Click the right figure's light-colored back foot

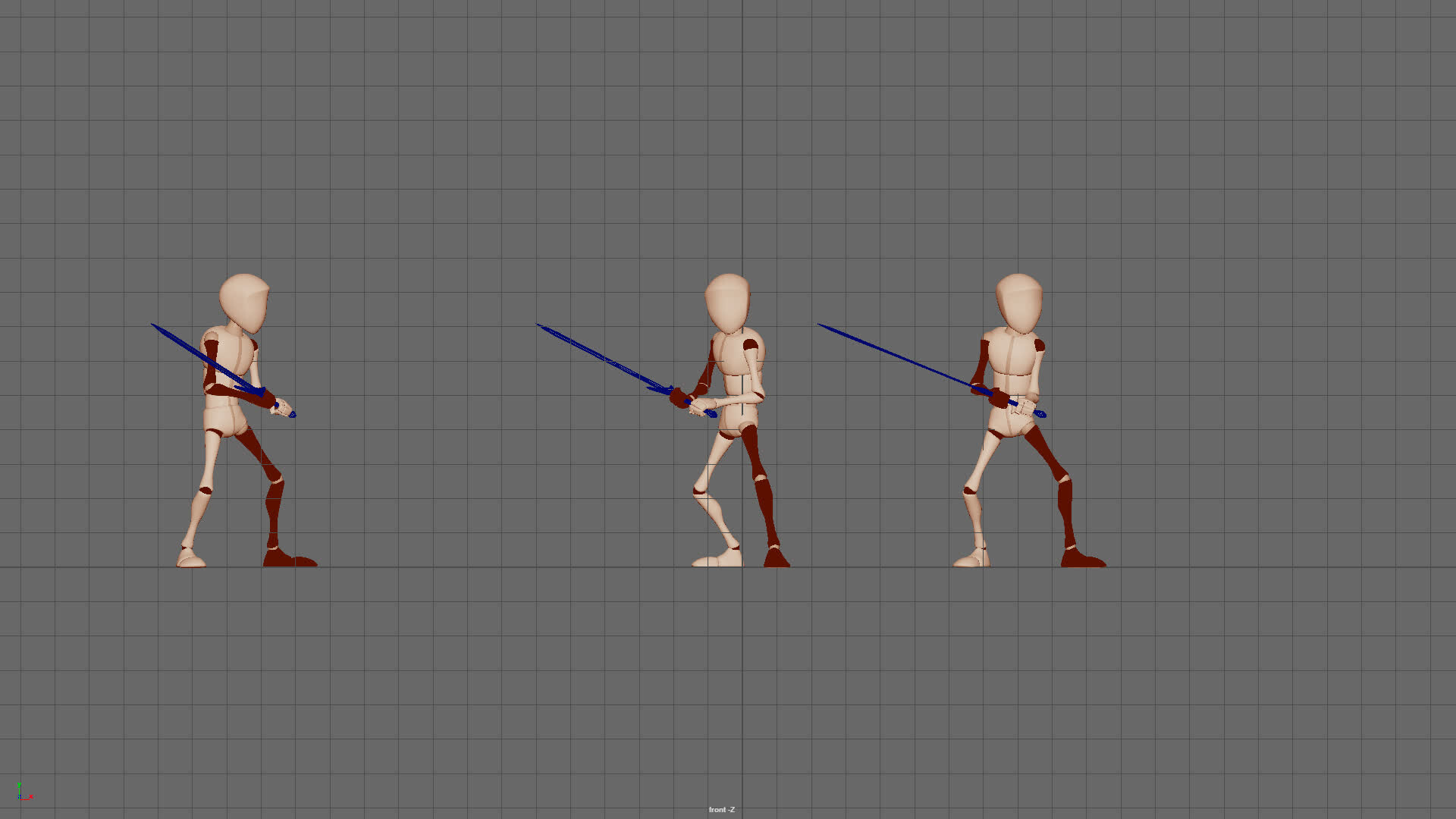point(971,560)
